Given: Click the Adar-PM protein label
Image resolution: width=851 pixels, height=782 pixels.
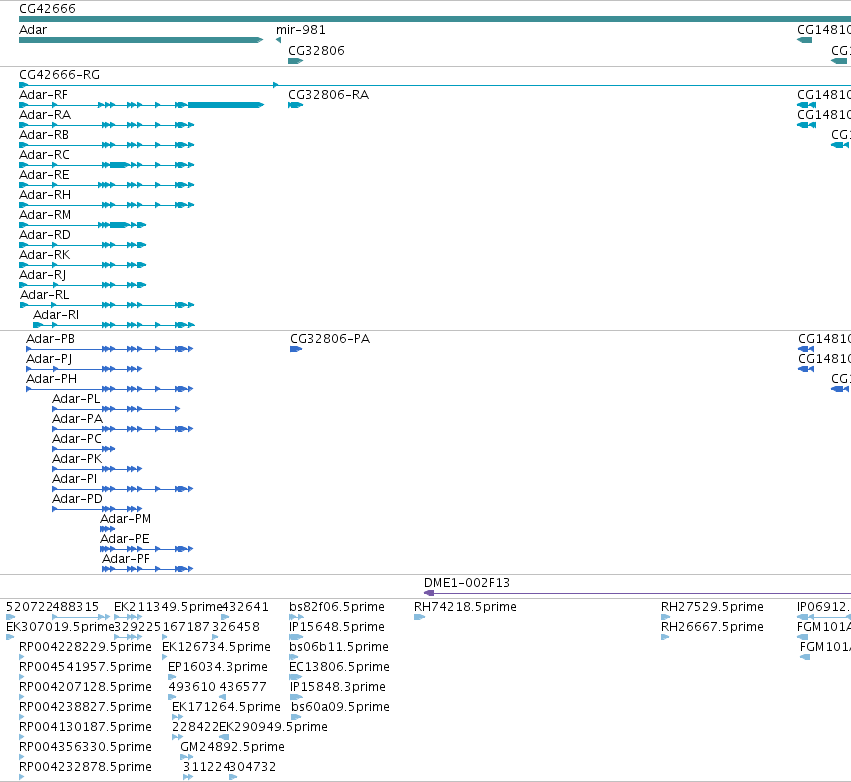Looking at the screenshot, I should coord(125,519).
